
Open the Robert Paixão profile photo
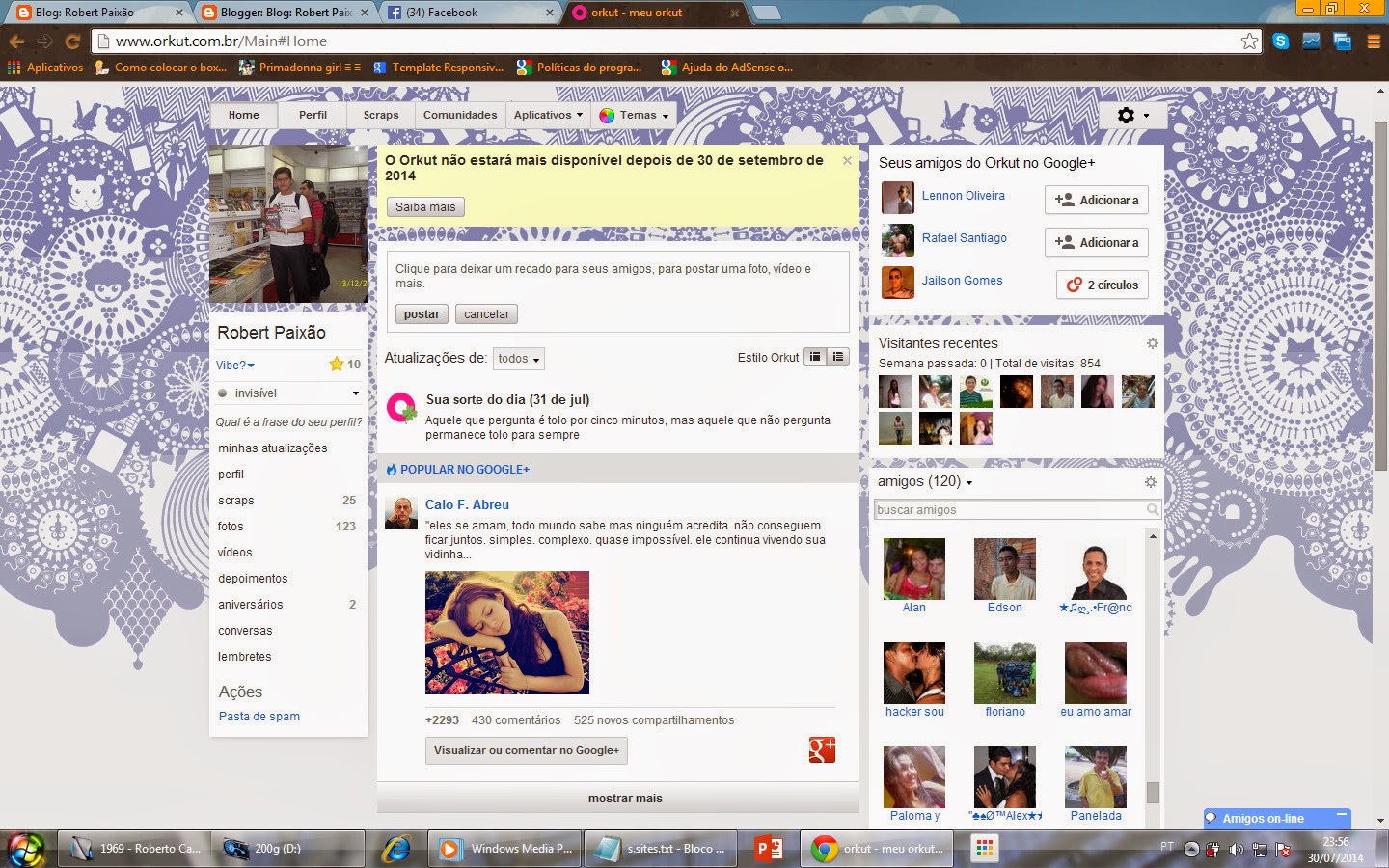[288, 224]
